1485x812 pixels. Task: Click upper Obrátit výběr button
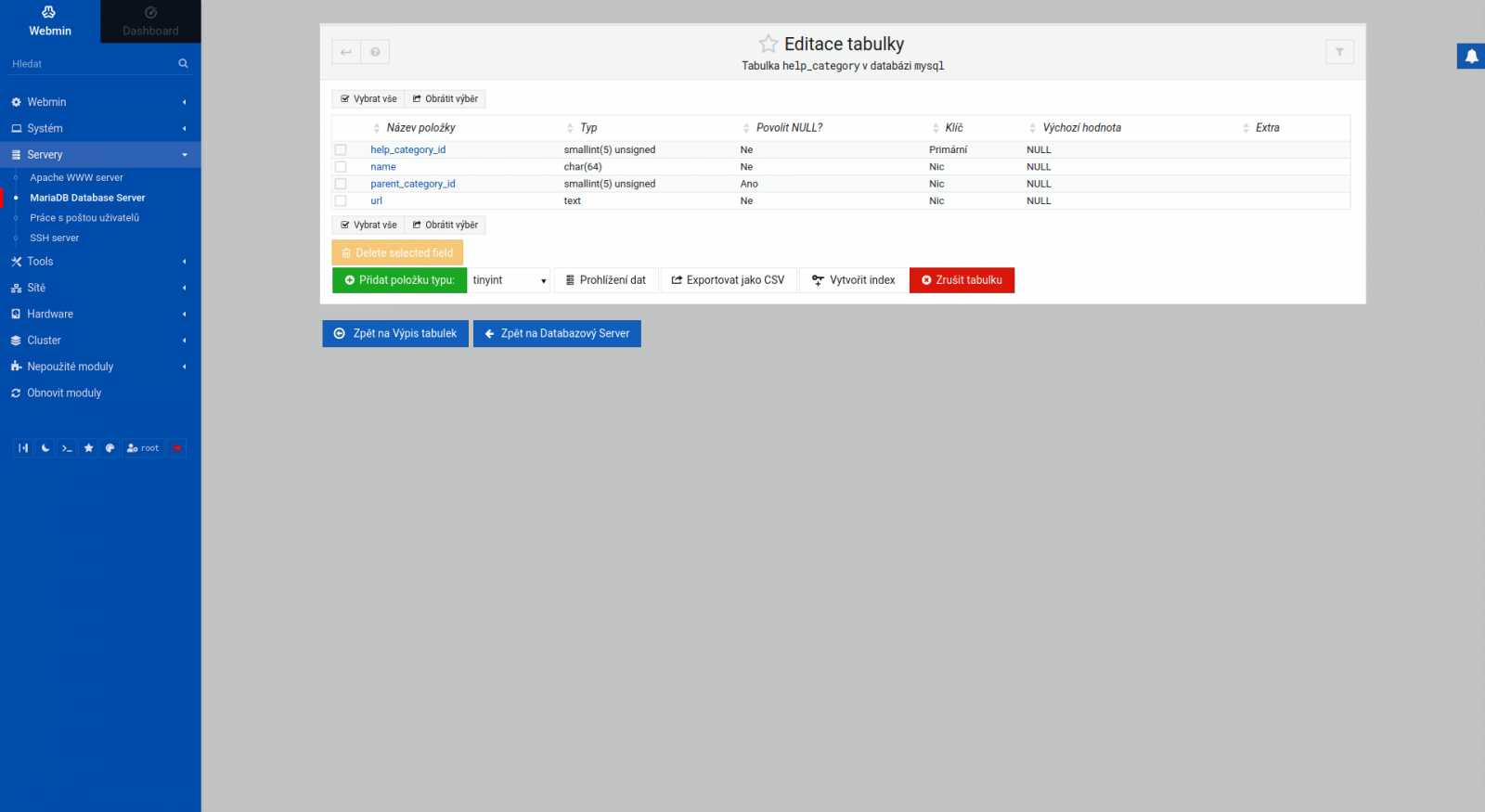(445, 98)
